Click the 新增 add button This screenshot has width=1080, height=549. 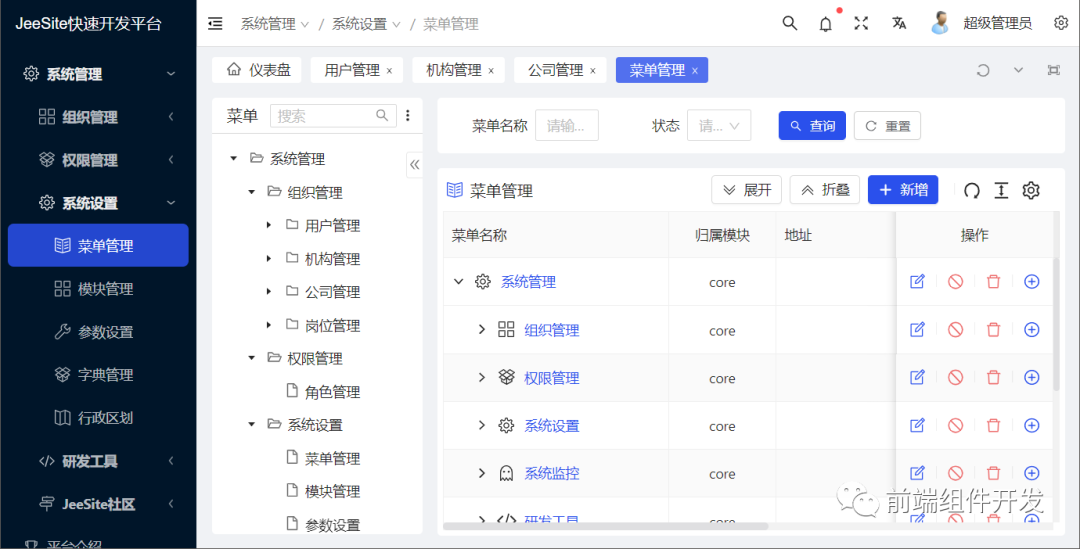(x=903, y=190)
